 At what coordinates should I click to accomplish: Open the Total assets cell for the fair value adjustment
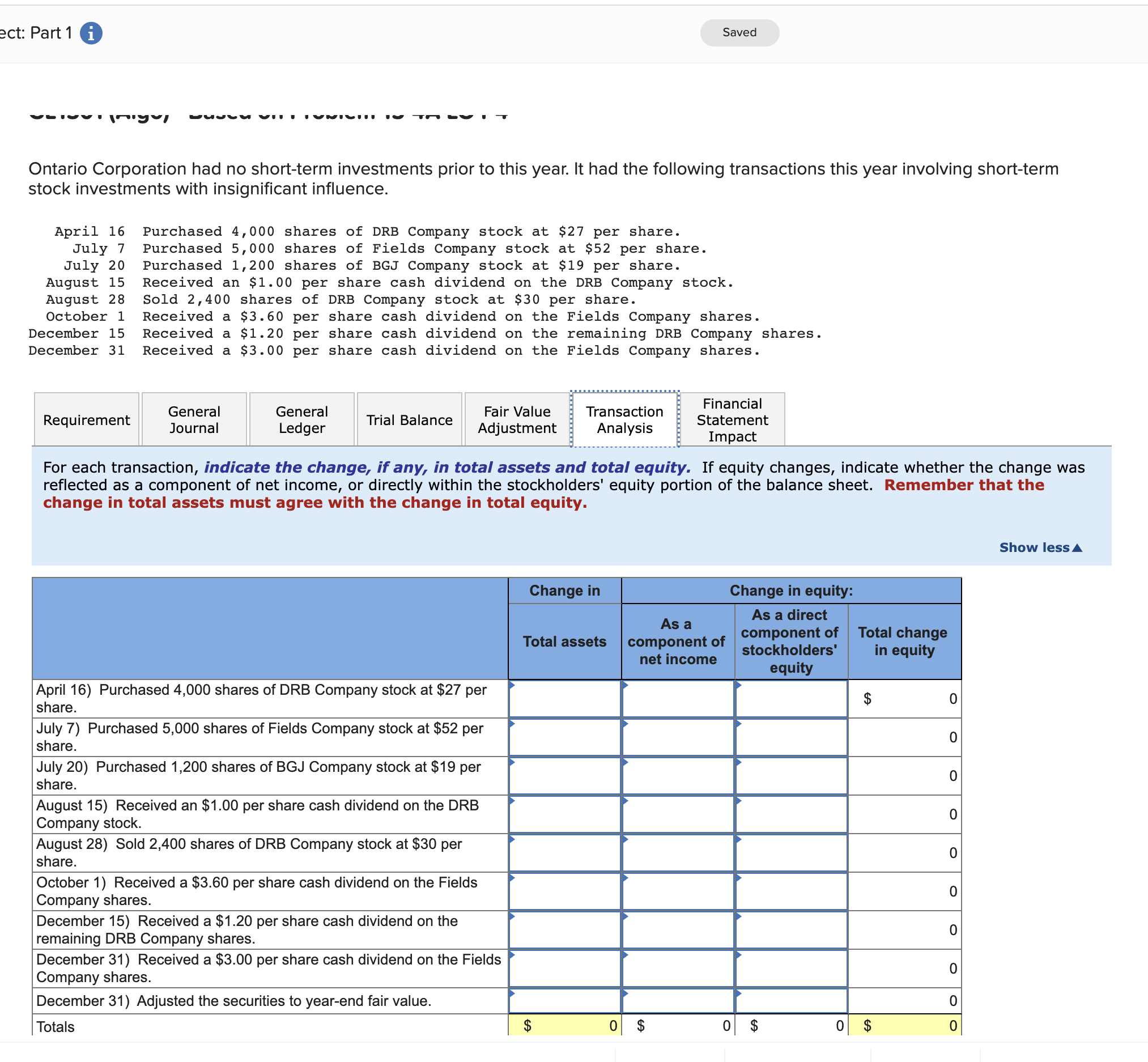(564, 1001)
